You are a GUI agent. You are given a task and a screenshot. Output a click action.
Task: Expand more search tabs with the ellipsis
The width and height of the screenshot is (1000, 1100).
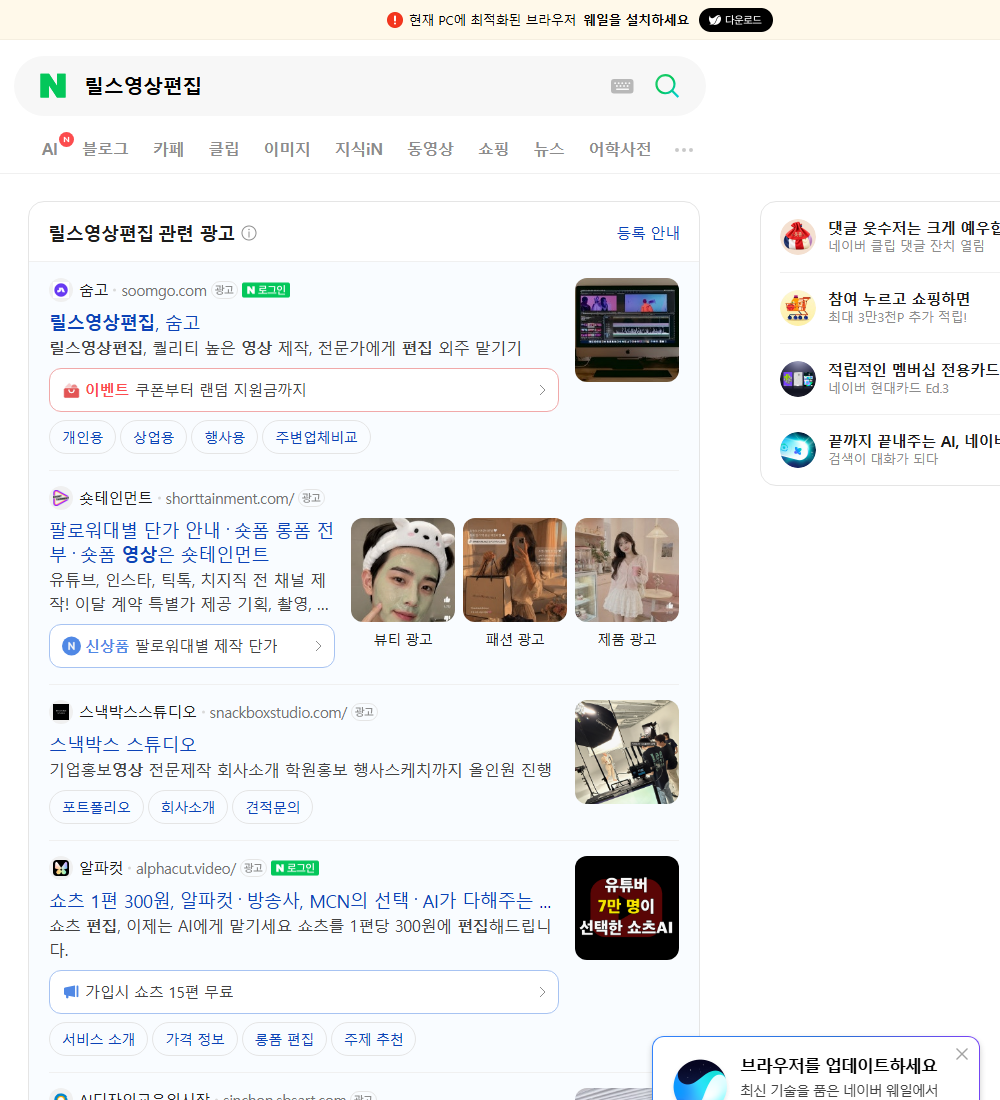click(x=684, y=149)
